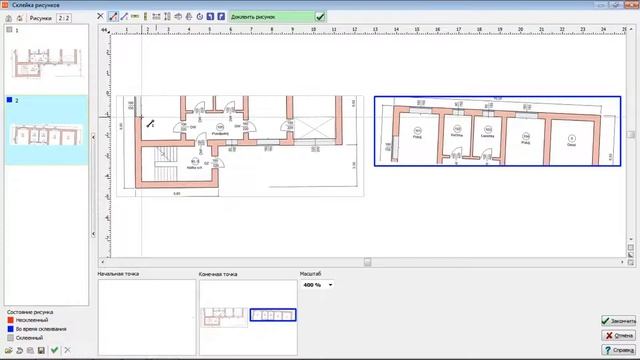Click the ruler origin corner button
Image resolution: width=640 pixels, height=360 pixels.
coord(104,30)
